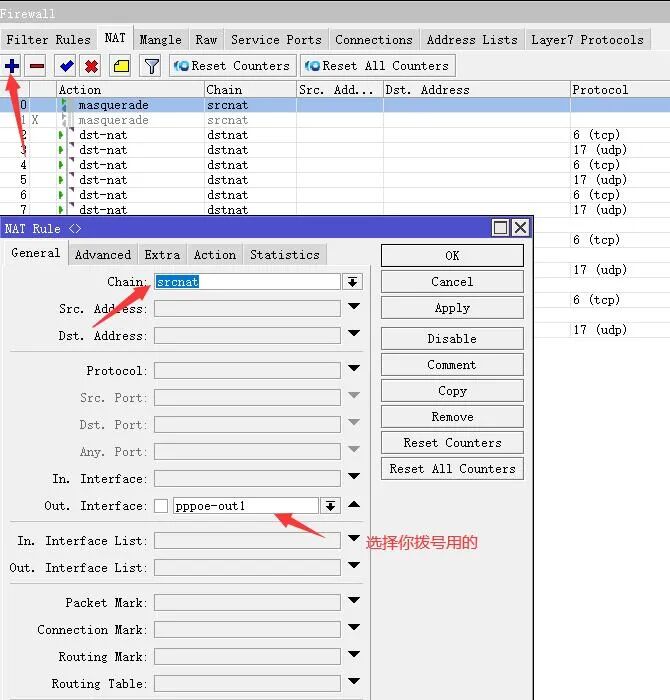Click the Apply button
Screen dimensions: 670x700
[x=452, y=308]
